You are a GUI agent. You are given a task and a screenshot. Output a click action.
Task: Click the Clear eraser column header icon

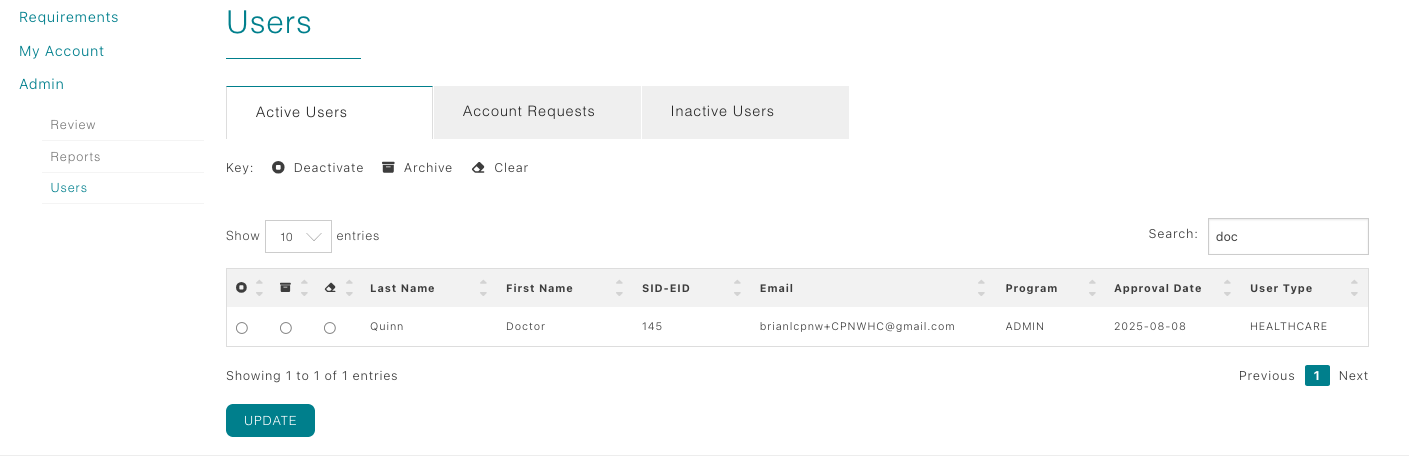coord(330,288)
